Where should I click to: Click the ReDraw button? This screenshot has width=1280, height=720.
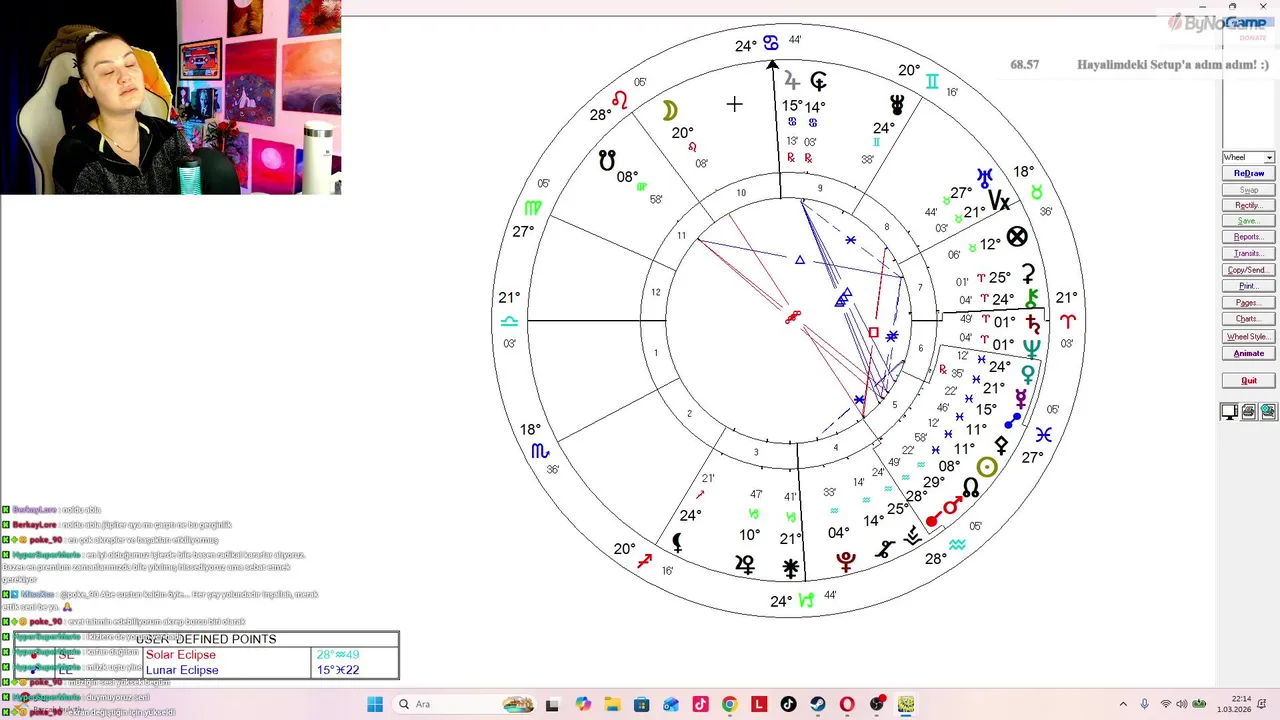point(1248,173)
